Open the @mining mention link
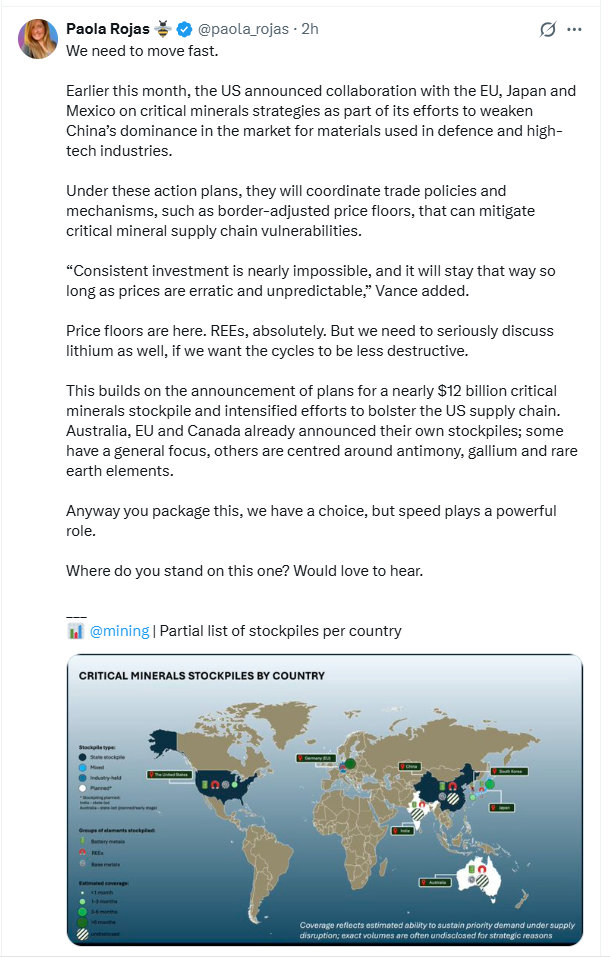Screen dimensions: 610x957 click(x=119, y=631)
